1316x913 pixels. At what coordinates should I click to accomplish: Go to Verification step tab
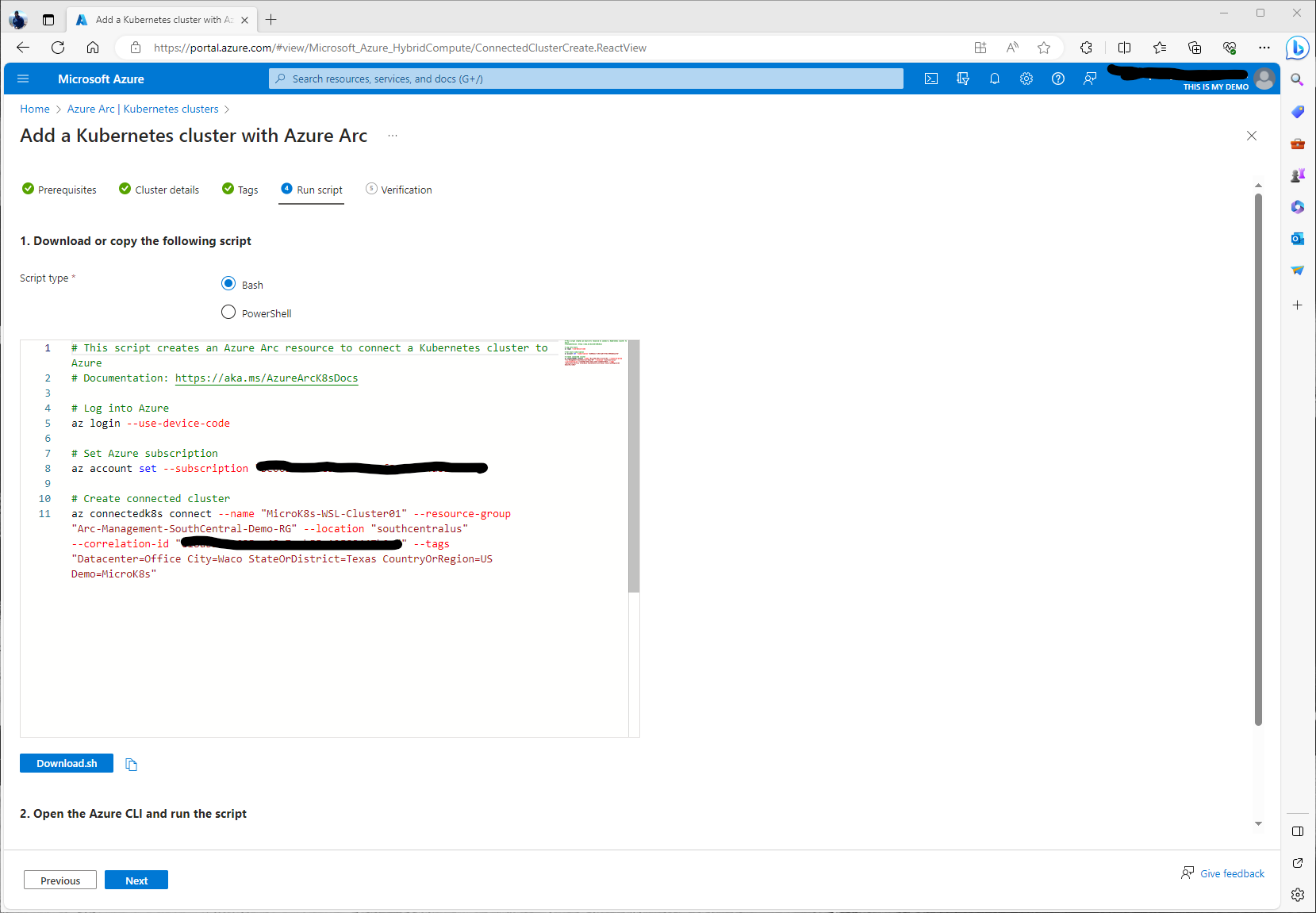point(399,190)
